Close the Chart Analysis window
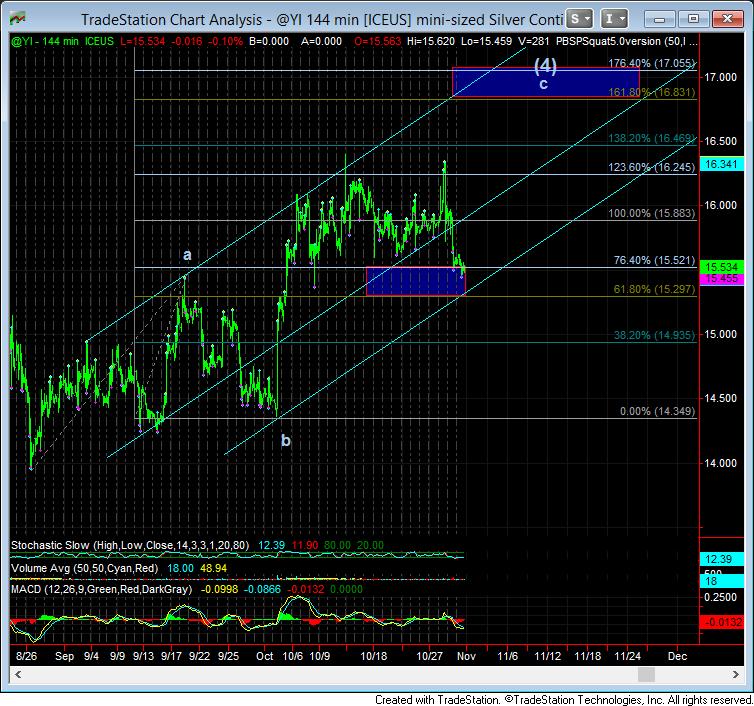The height and width of the screenshot is (706, 754). pos(725,18)
